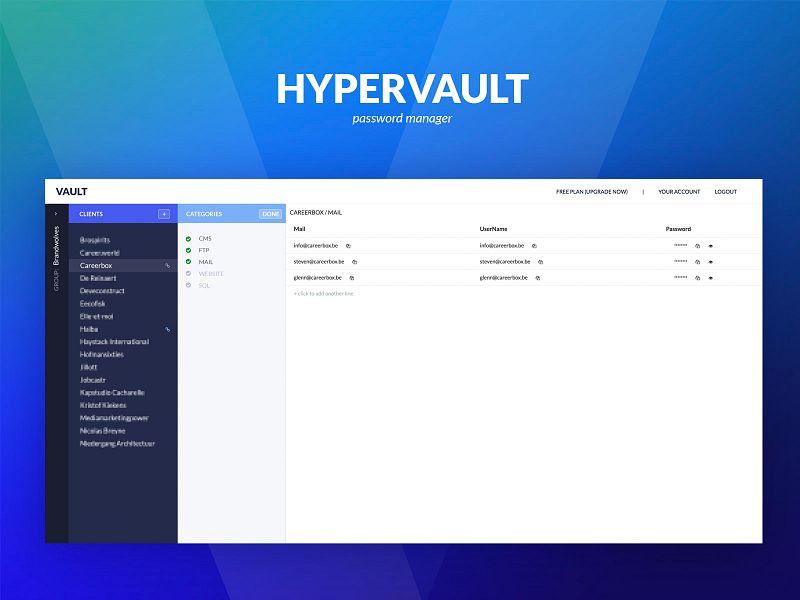Enable the SQL category
This screenshot has width=800, height=600.
[x=188, y=285]
